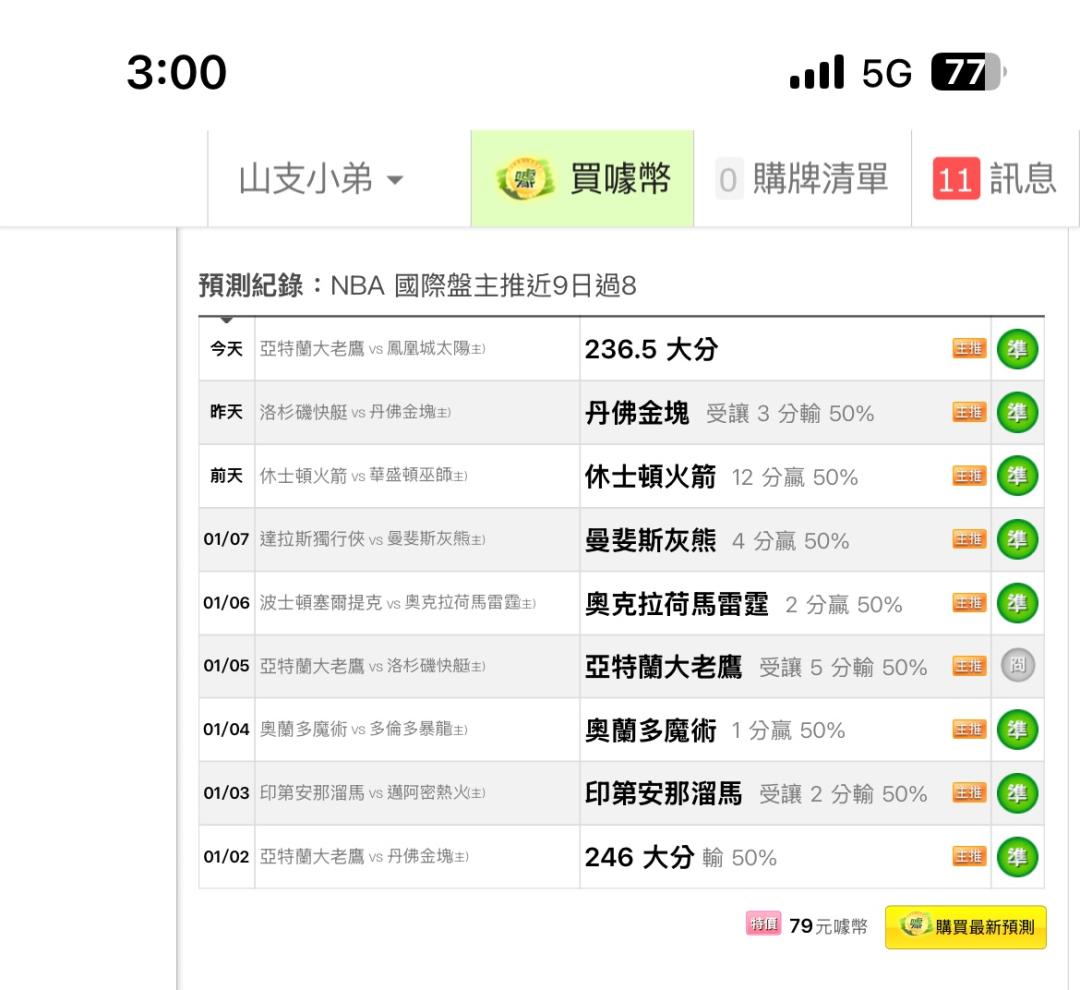Tap the gray 囧 icon for 01/05 row

pos(1017,666)
